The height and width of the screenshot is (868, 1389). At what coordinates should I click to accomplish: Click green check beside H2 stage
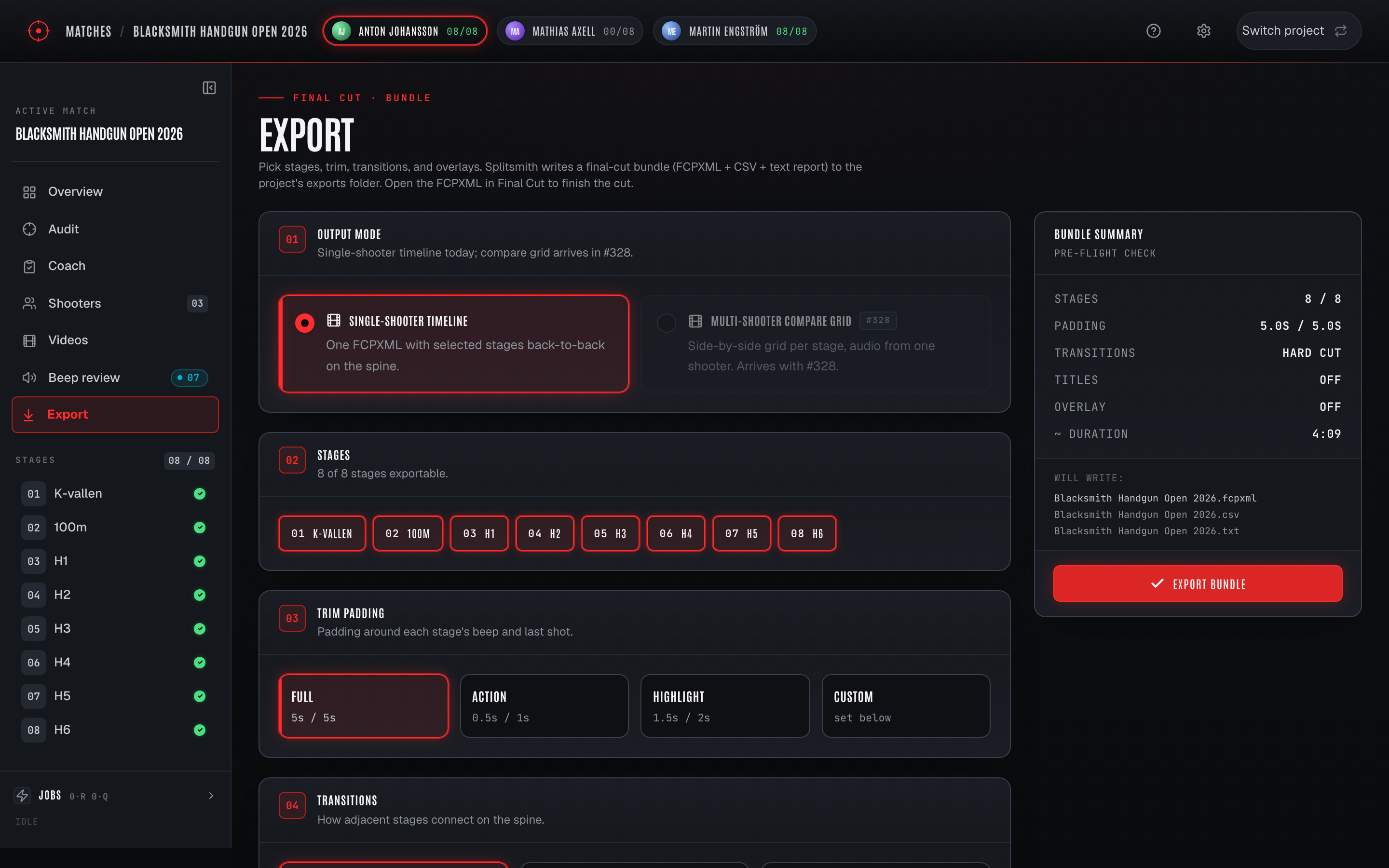click(x=200, y=596)
